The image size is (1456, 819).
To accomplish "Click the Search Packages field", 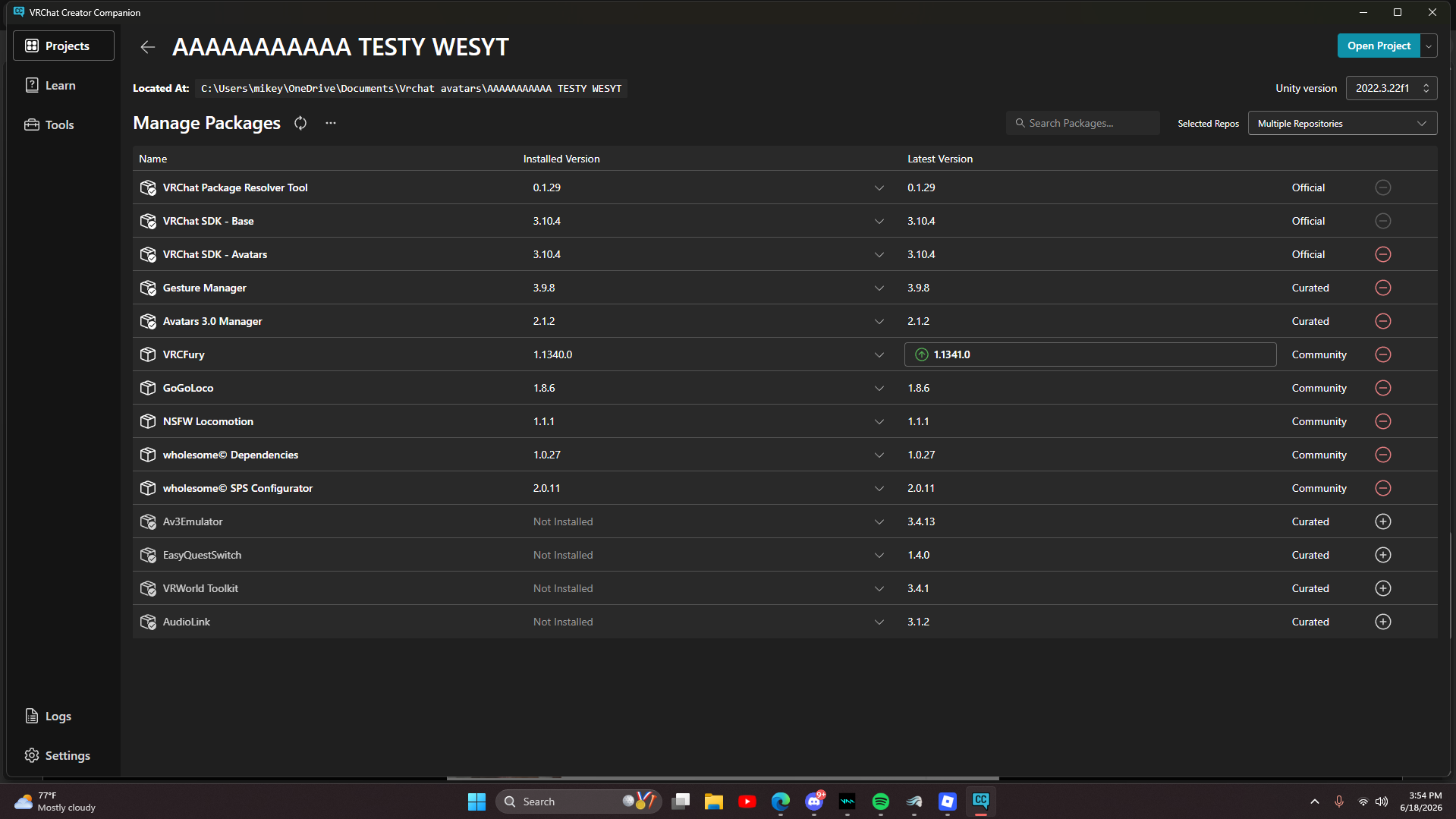I will (x=1083, y=123).
